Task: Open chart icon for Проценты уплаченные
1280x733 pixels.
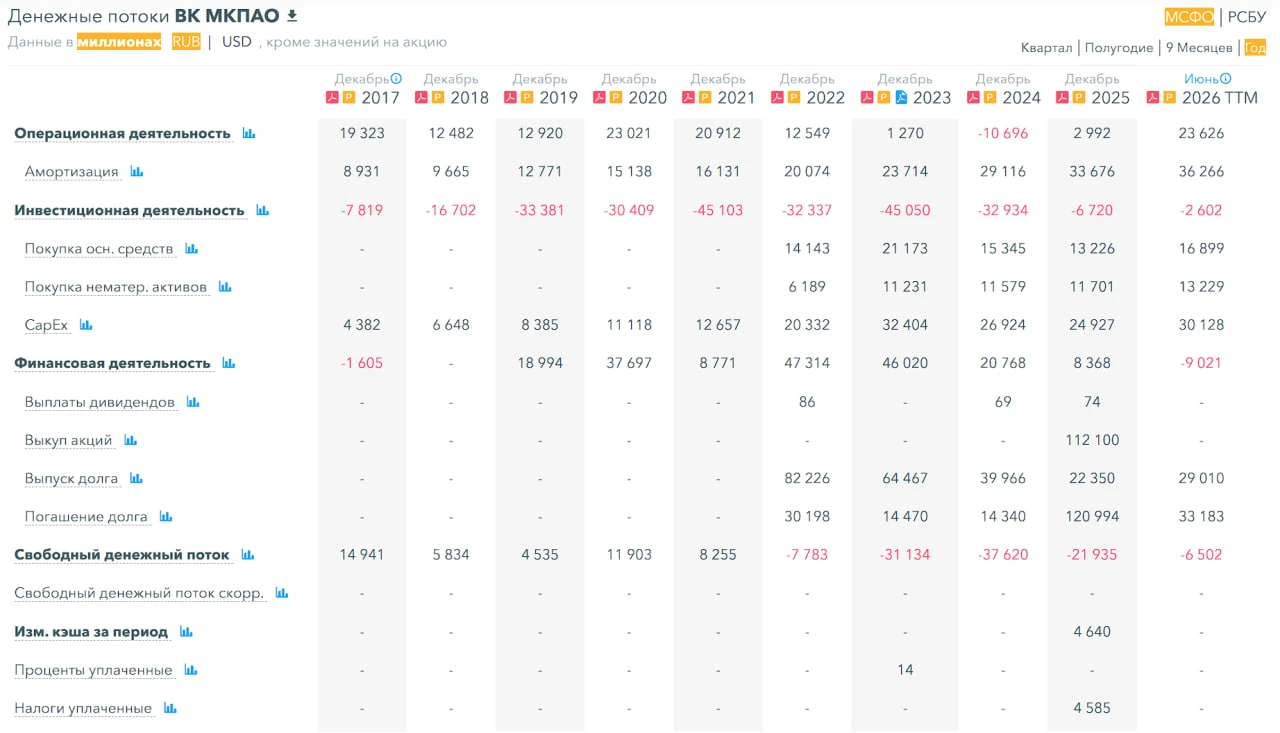Action: click(x=191, y=670)
